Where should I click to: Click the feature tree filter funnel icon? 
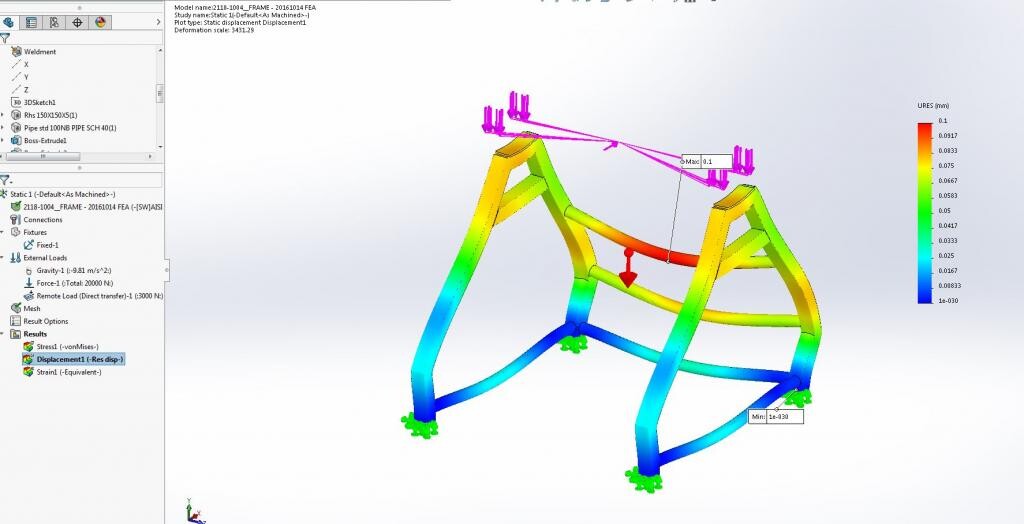(5, 38)
